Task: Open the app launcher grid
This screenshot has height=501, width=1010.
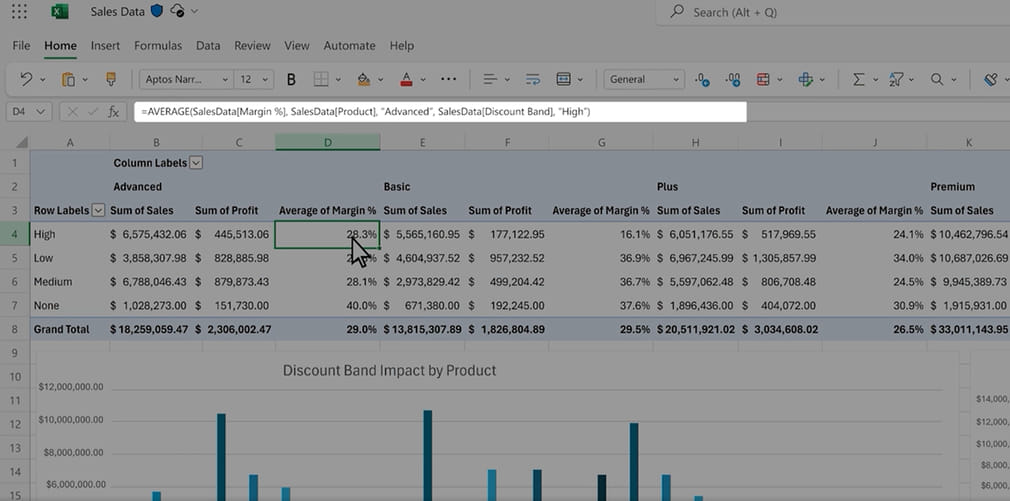Action: point(19,12)
